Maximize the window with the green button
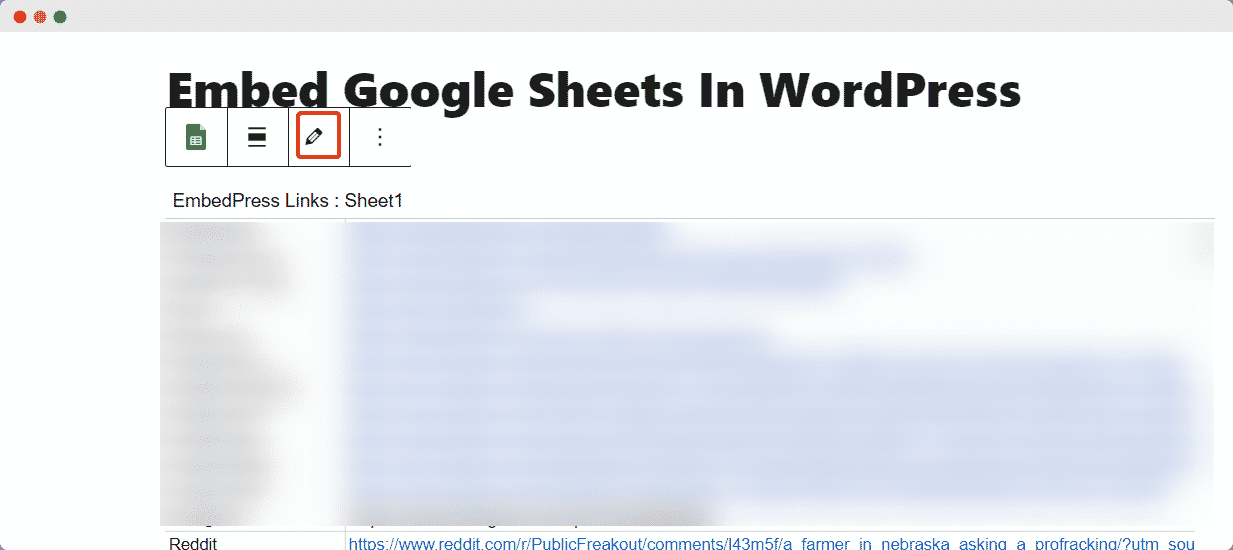This screenshot has height=550, width=1233. click(60, 17)
